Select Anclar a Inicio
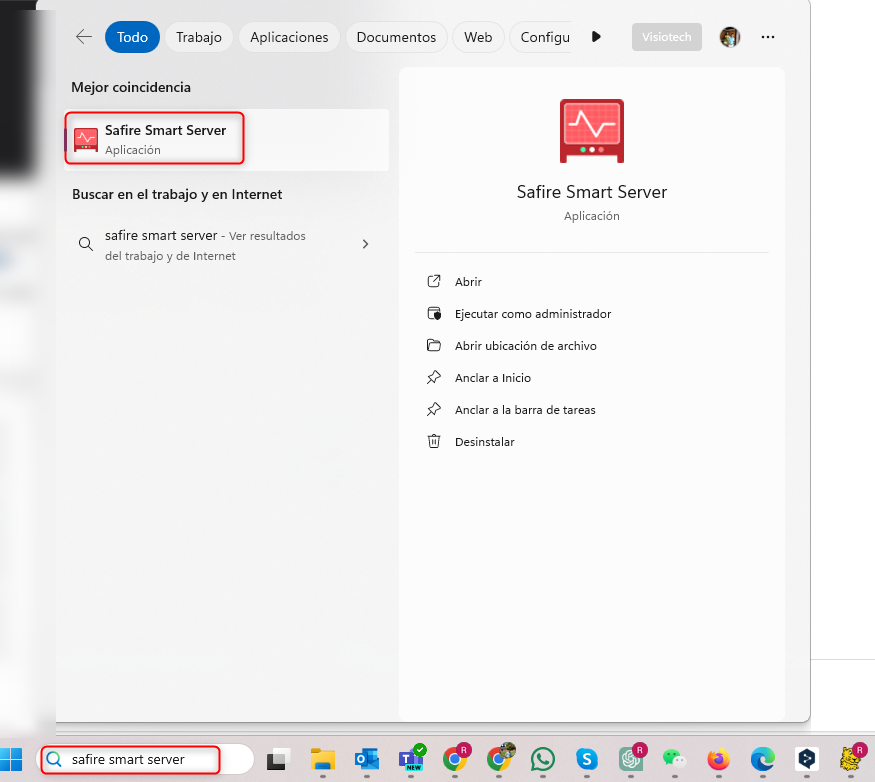 492,378
